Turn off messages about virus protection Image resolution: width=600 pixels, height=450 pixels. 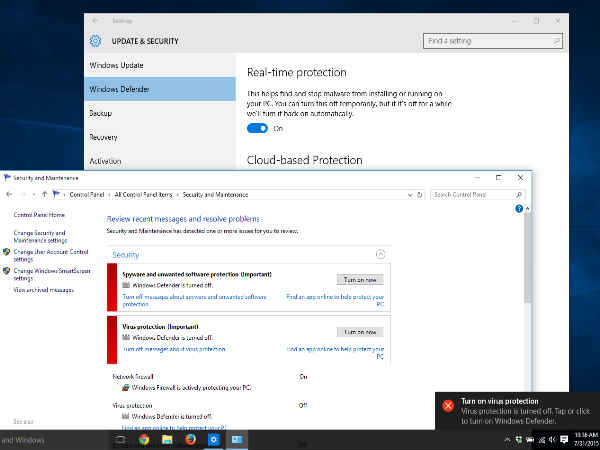pyautogui.click(x=174, y=349)
